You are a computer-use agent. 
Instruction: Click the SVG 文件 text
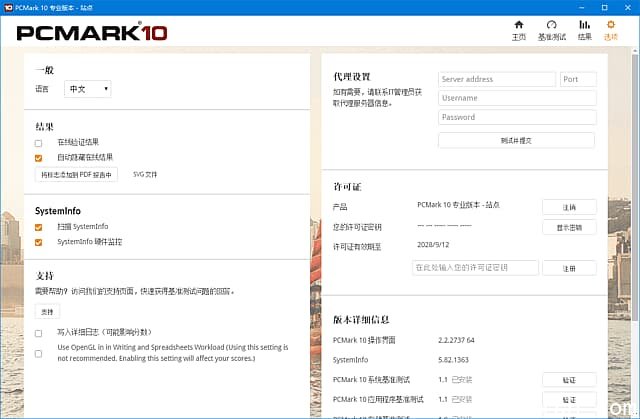[145, 175]
